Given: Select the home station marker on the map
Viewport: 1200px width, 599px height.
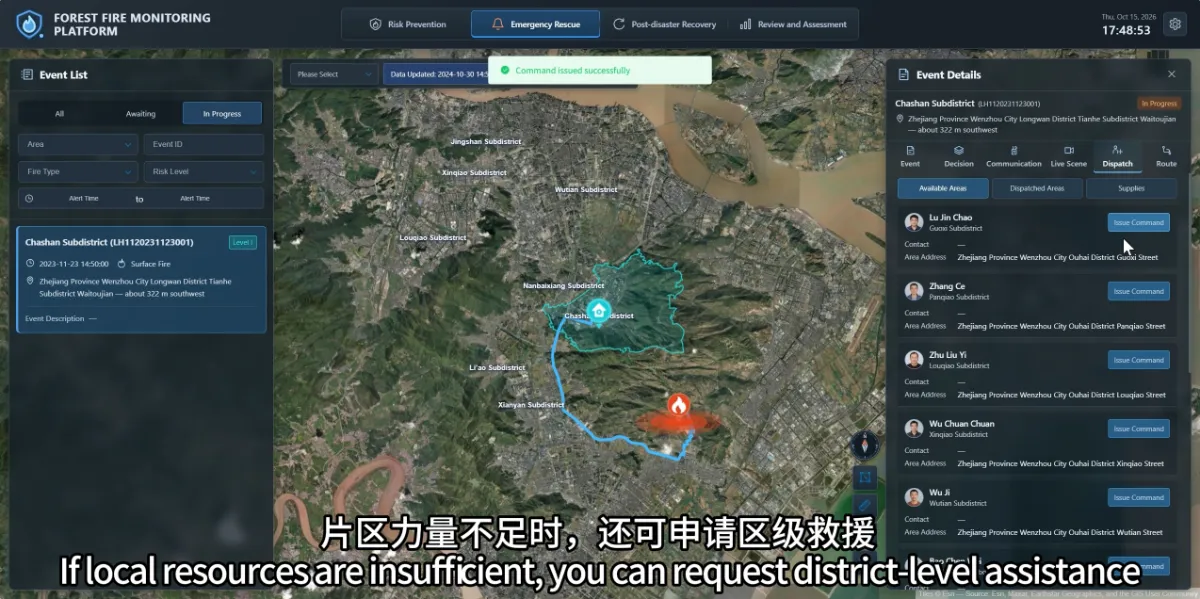Looking at the screenshot, I should click(x=598, y=311).
